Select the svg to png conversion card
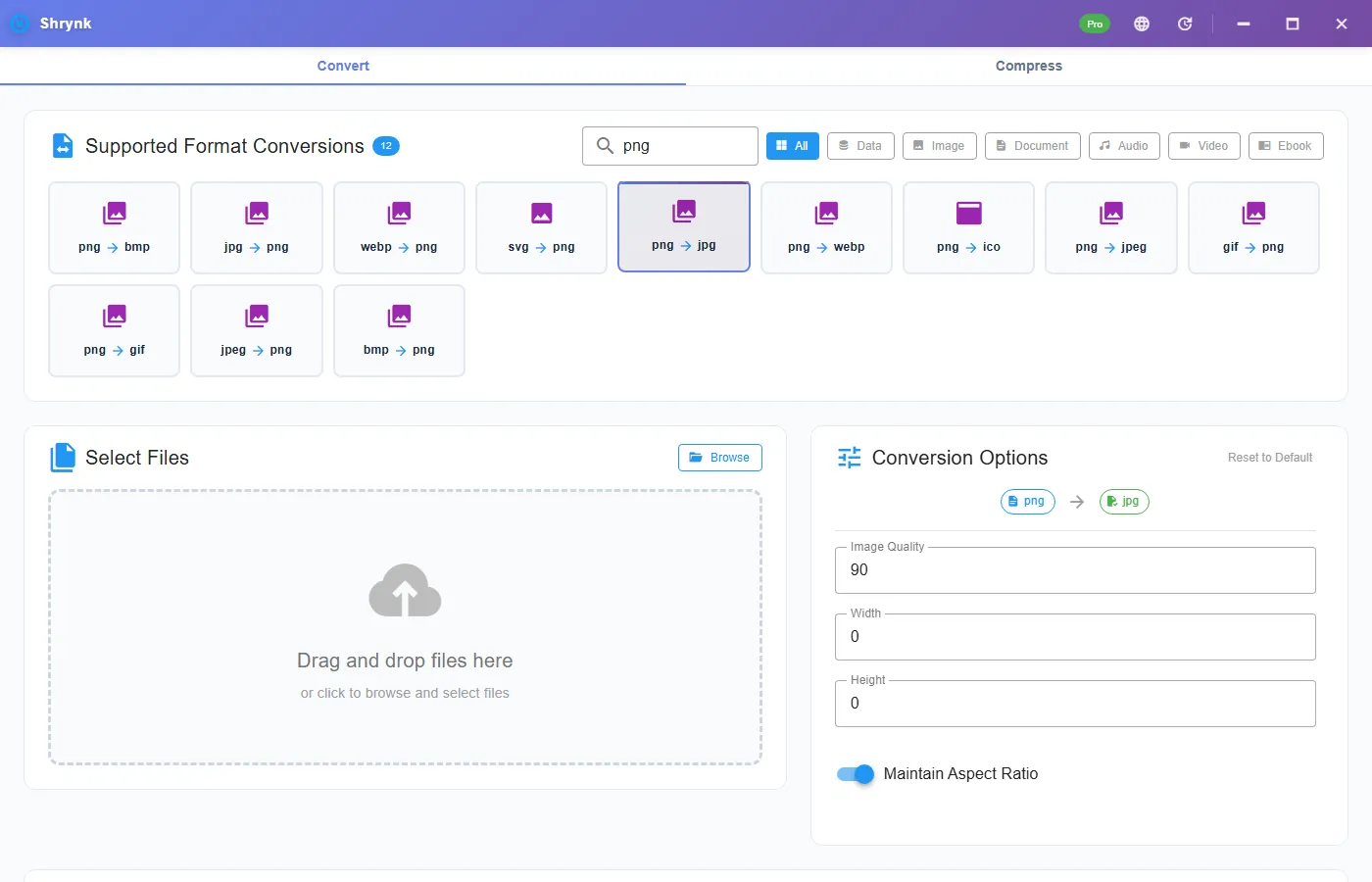The height and width of the screenshot is (882, 1372). pyautogui.click(x=542, y=227)
